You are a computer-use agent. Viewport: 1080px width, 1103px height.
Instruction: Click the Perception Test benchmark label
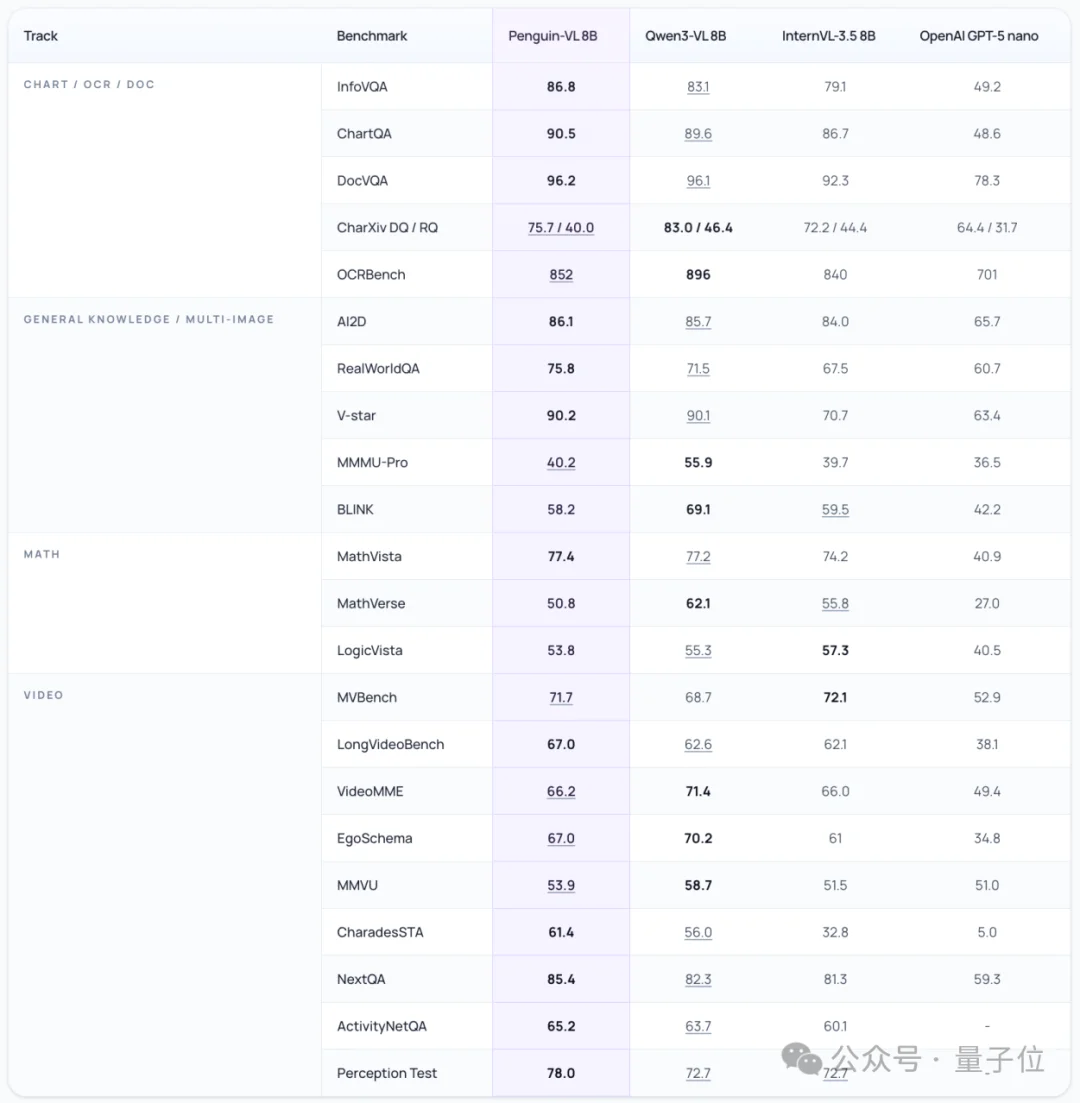click(387, 1074)
